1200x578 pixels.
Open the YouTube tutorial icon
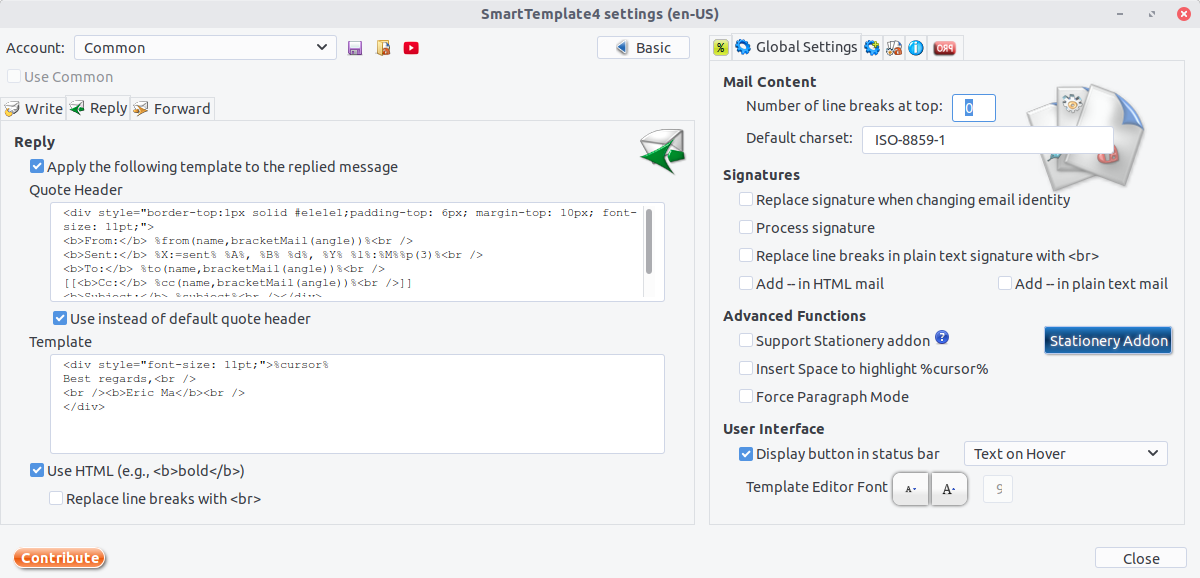click(x=411, y=47)
